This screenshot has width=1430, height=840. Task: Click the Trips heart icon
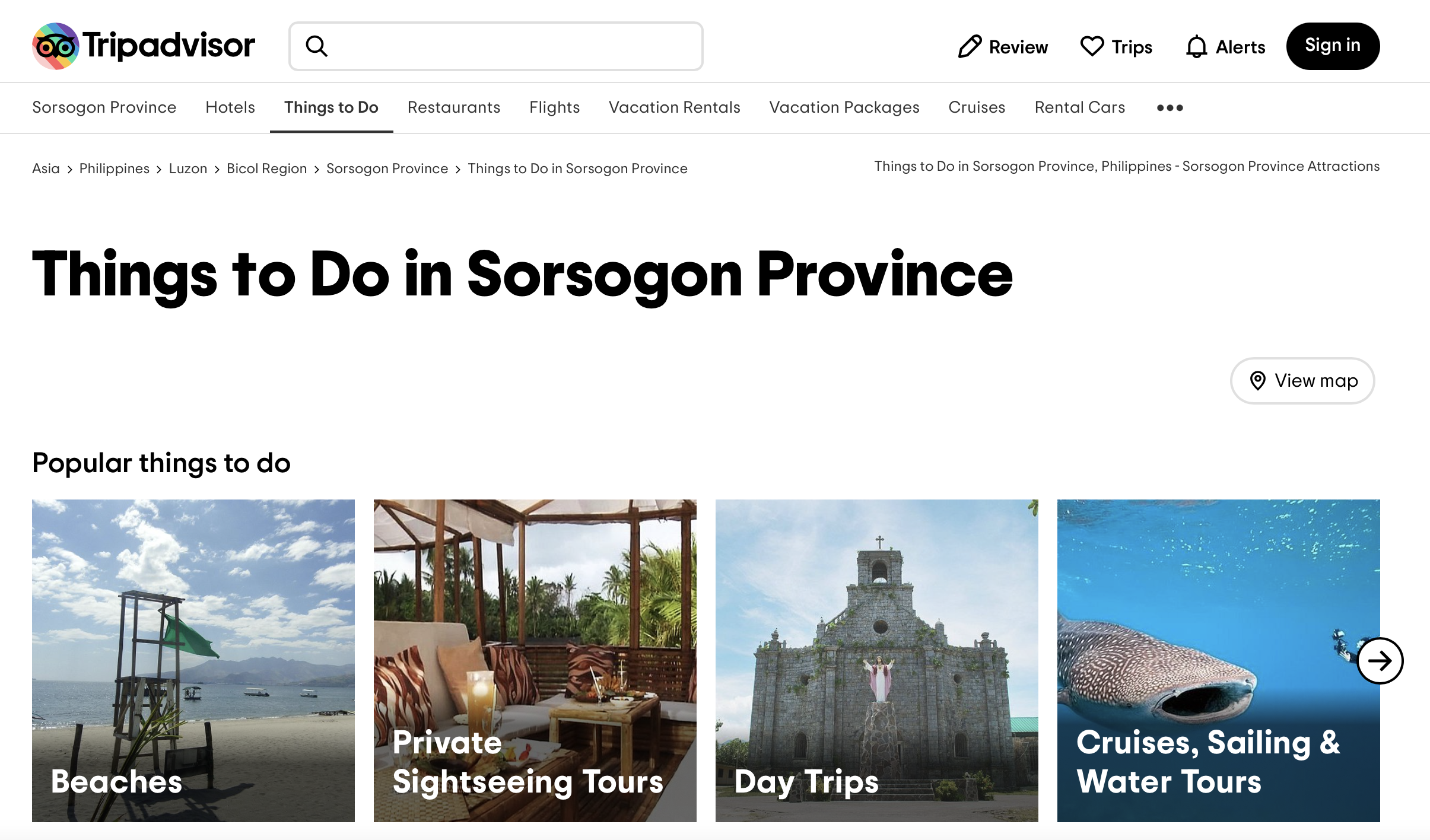1092,46
